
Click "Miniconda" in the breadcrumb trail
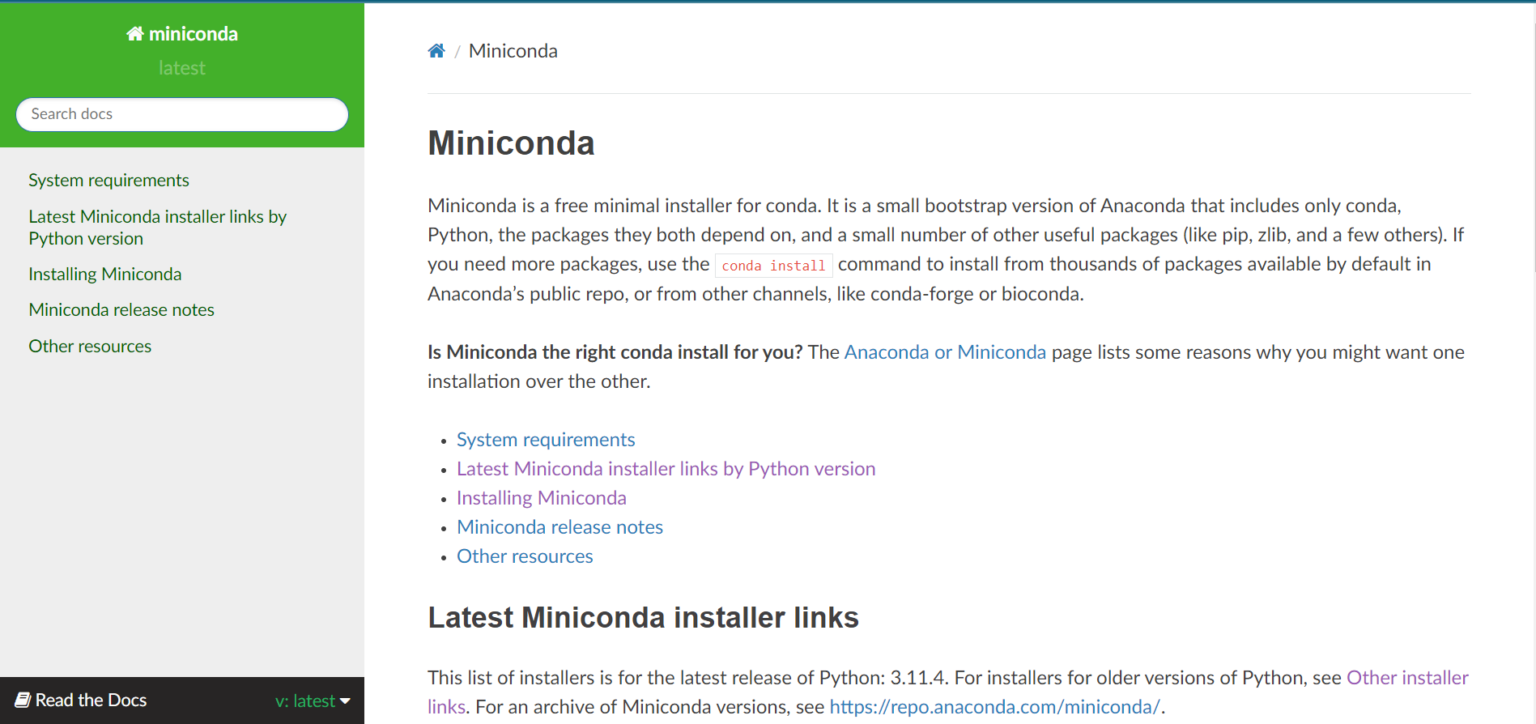(x=512, y=50)
